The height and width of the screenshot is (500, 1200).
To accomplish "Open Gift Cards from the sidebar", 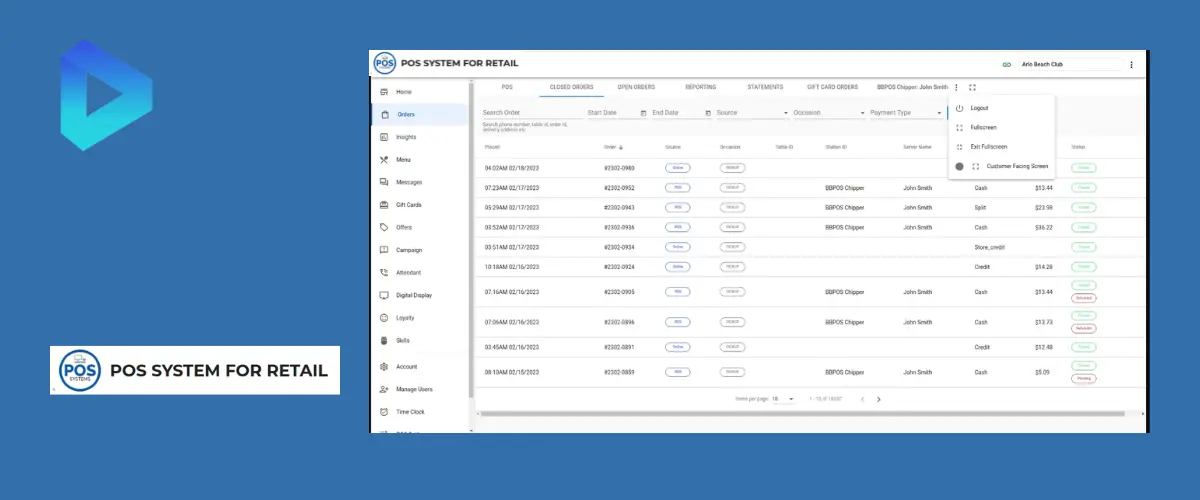I will [418, 205].
